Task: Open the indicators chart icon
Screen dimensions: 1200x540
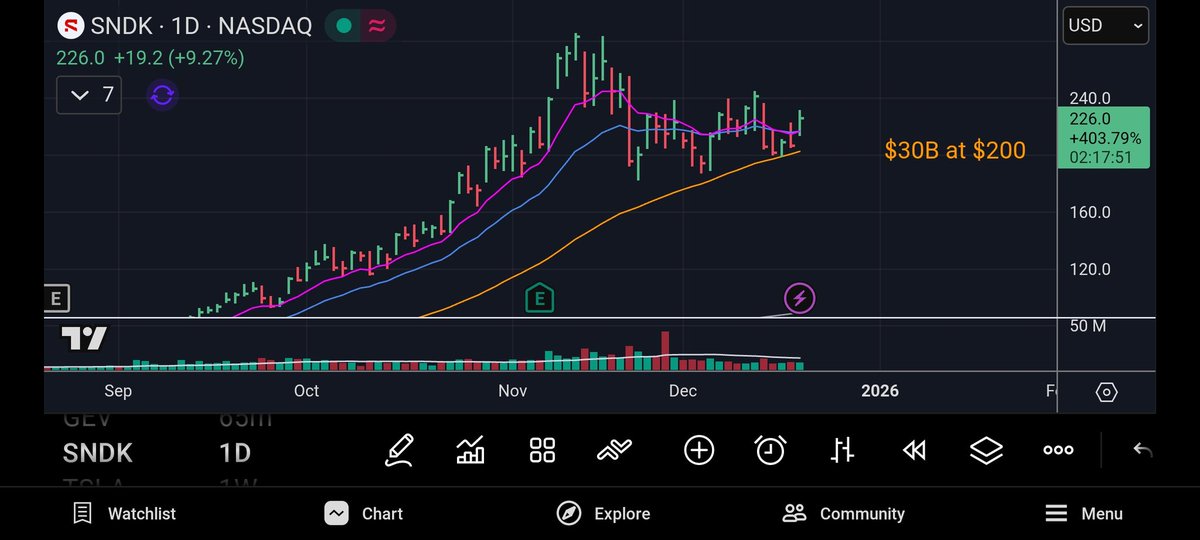Action: click(470, 451)
